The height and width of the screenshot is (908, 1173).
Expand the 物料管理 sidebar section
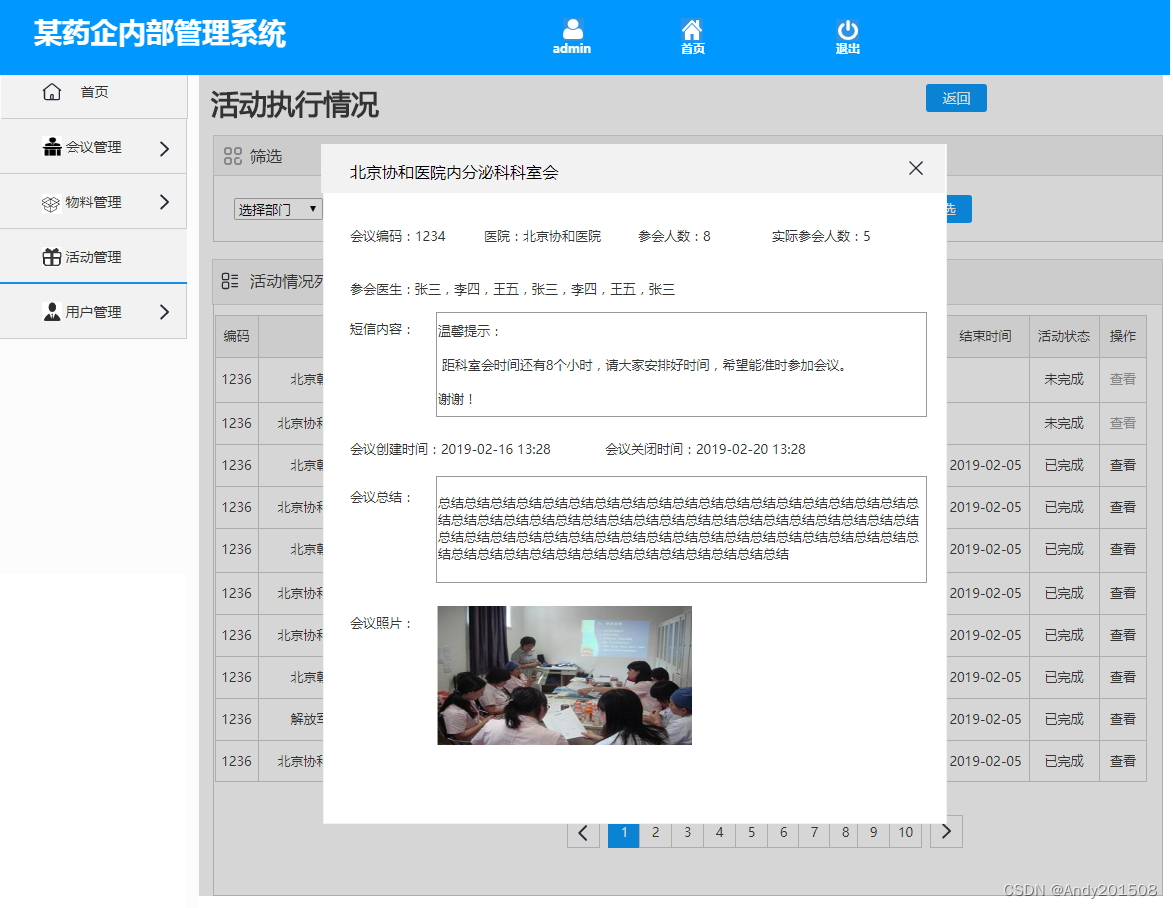click(166, 201)
